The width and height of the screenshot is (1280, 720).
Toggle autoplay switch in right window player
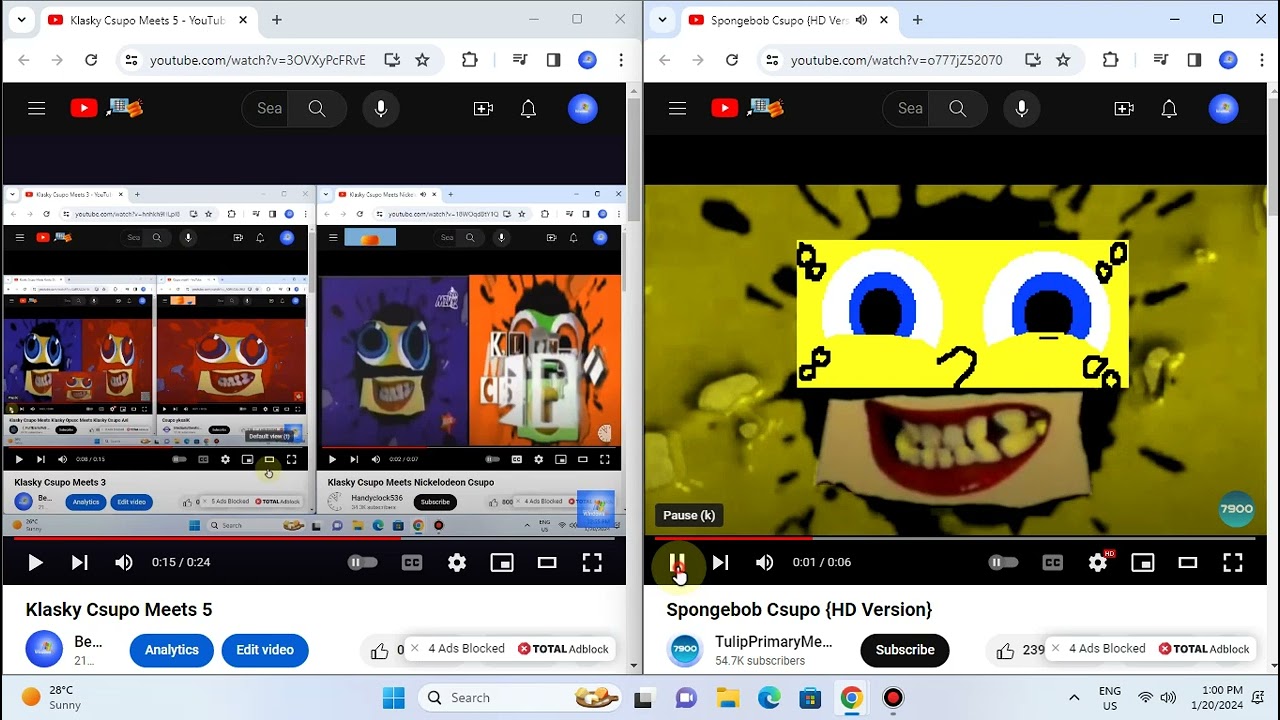(1003, 563)
